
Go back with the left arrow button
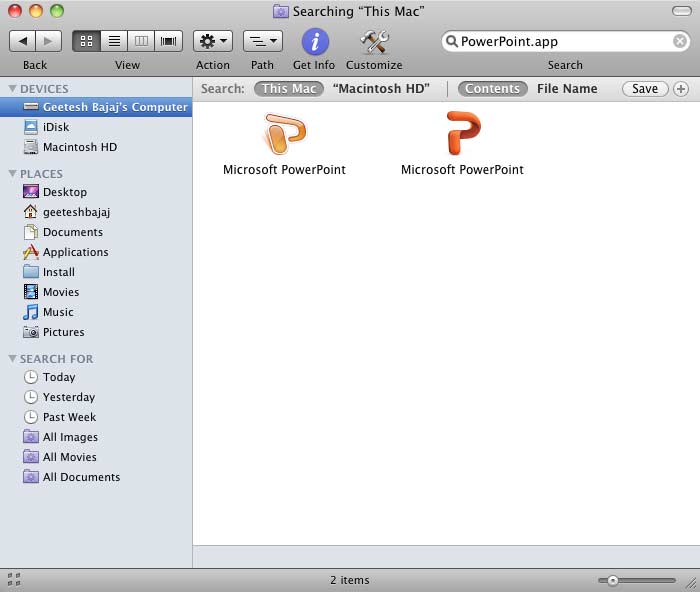tap(22, 42)
